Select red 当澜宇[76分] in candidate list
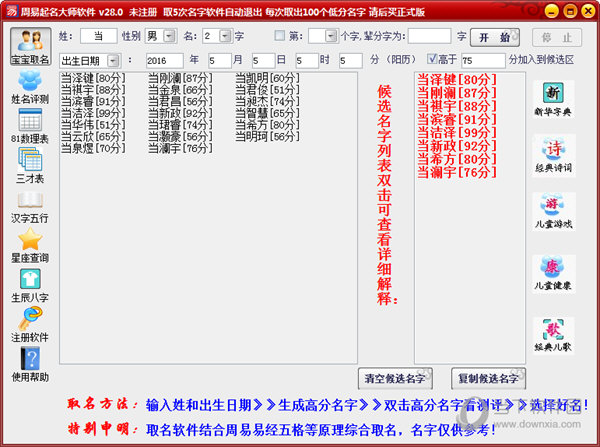 coord(457,172)
